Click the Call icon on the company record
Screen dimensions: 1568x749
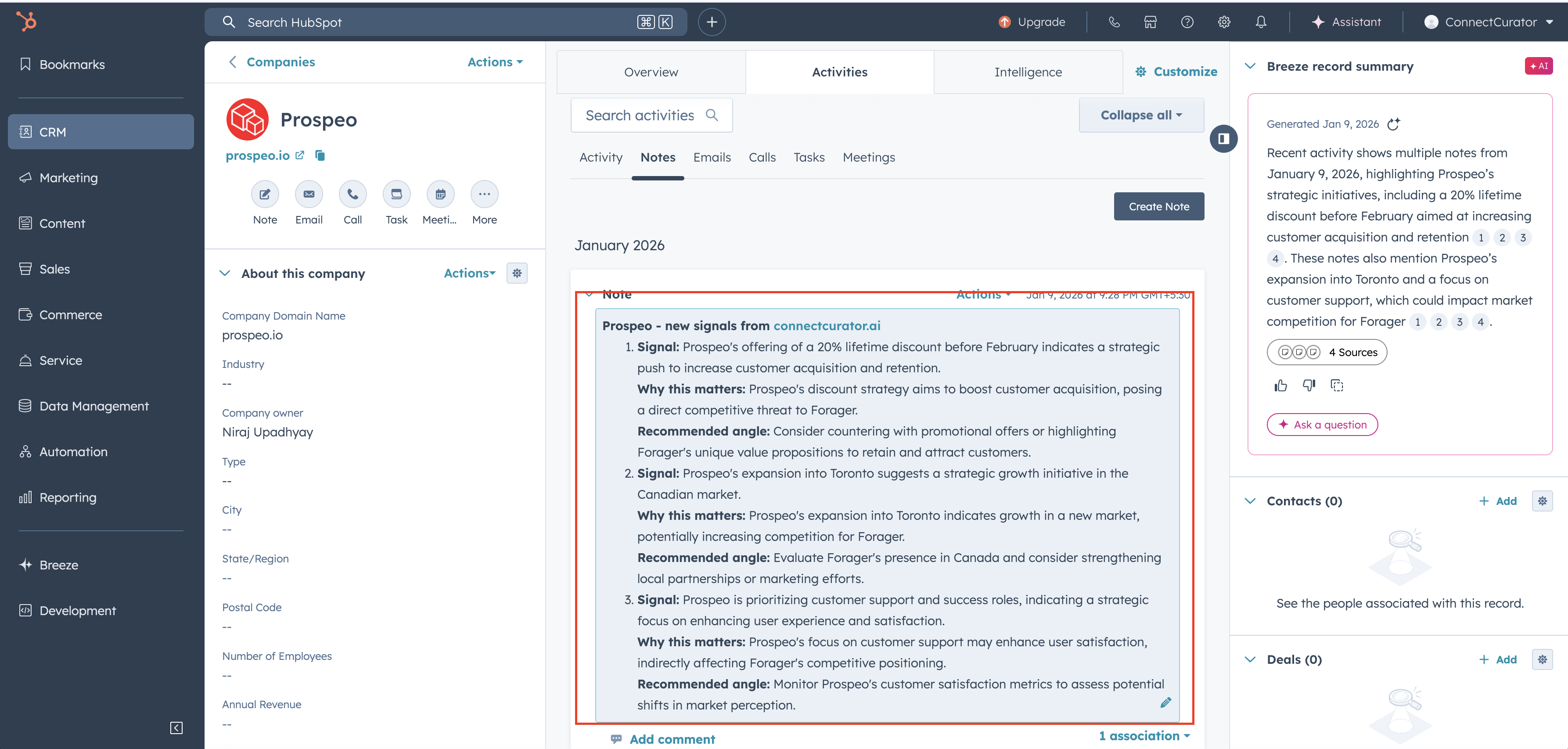(352, 194)
